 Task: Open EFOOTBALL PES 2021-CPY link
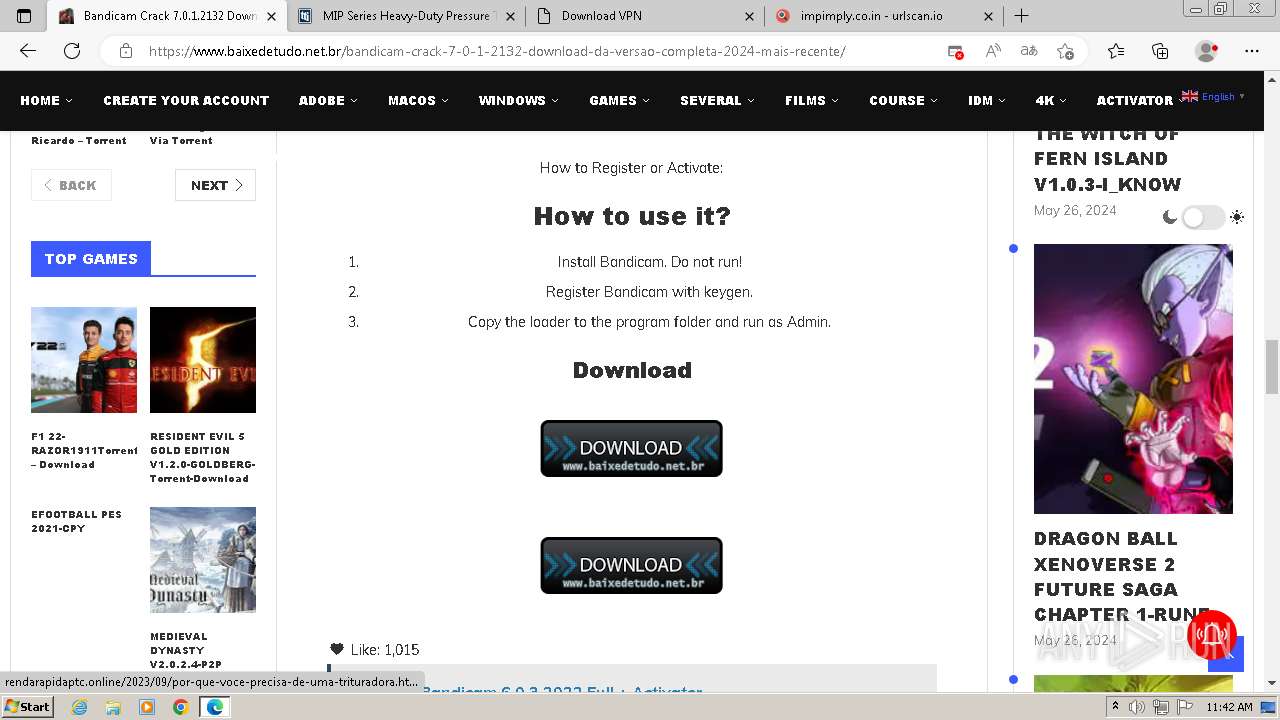pyautogui.click(x=77, y=521)
